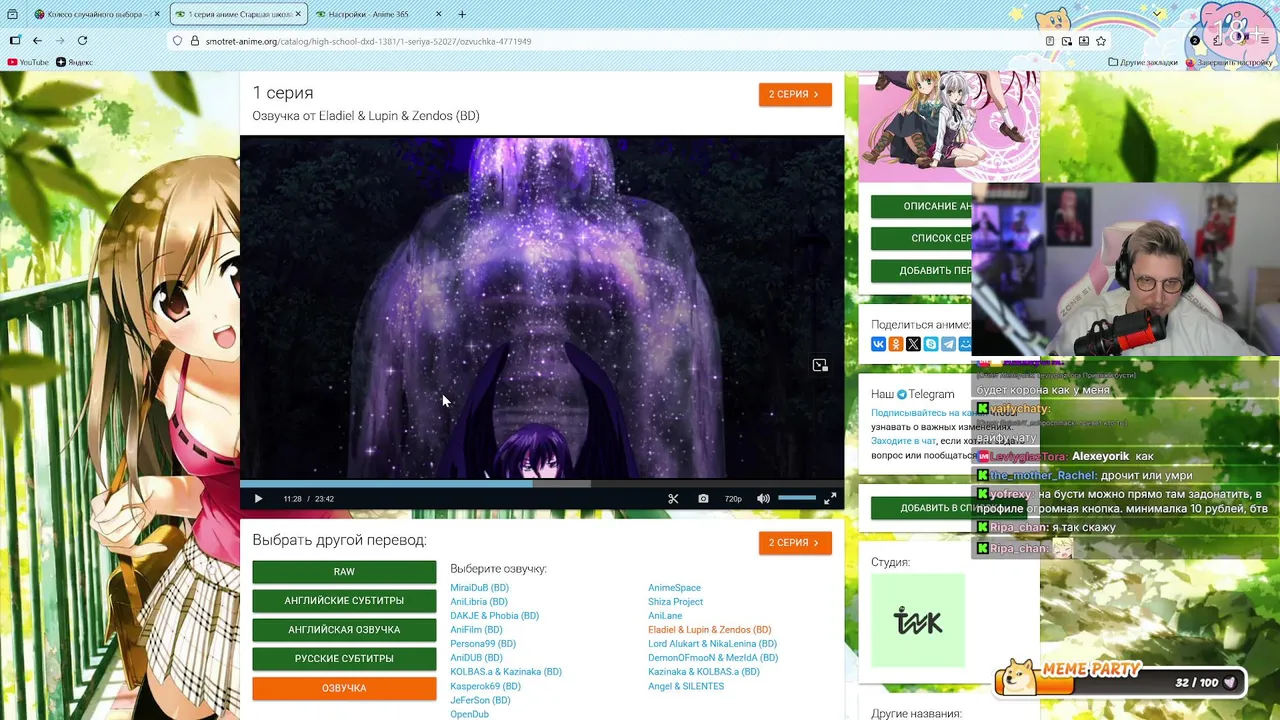The image size is (1280, 720).
Task: Click the address bar URL
Action: tap(368, 41)
